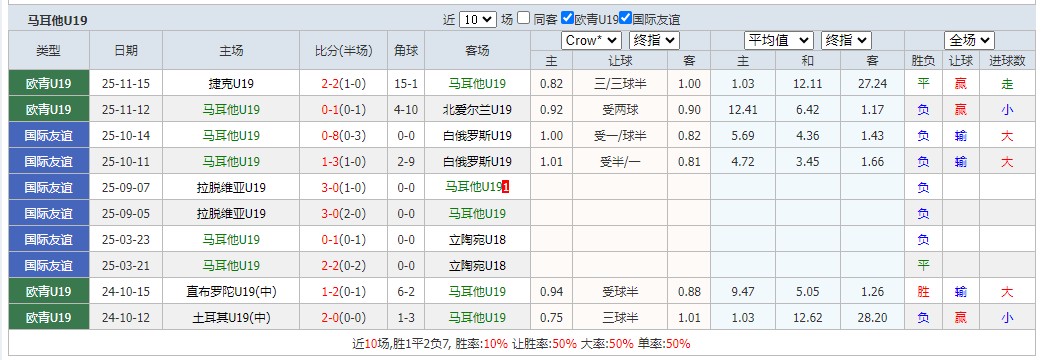The image size is (1041, 360).
Task: Click the 受两球 handicap cell
Action: [620, 110]
